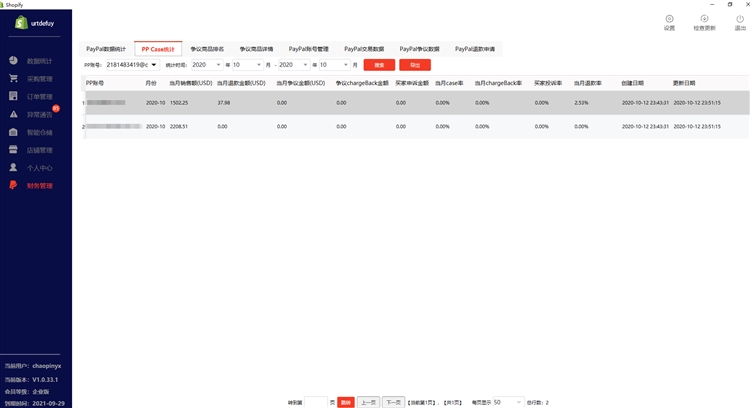Open the end month 10 dropdown
This screenshot has width=750, height=408.
(334, 65)
